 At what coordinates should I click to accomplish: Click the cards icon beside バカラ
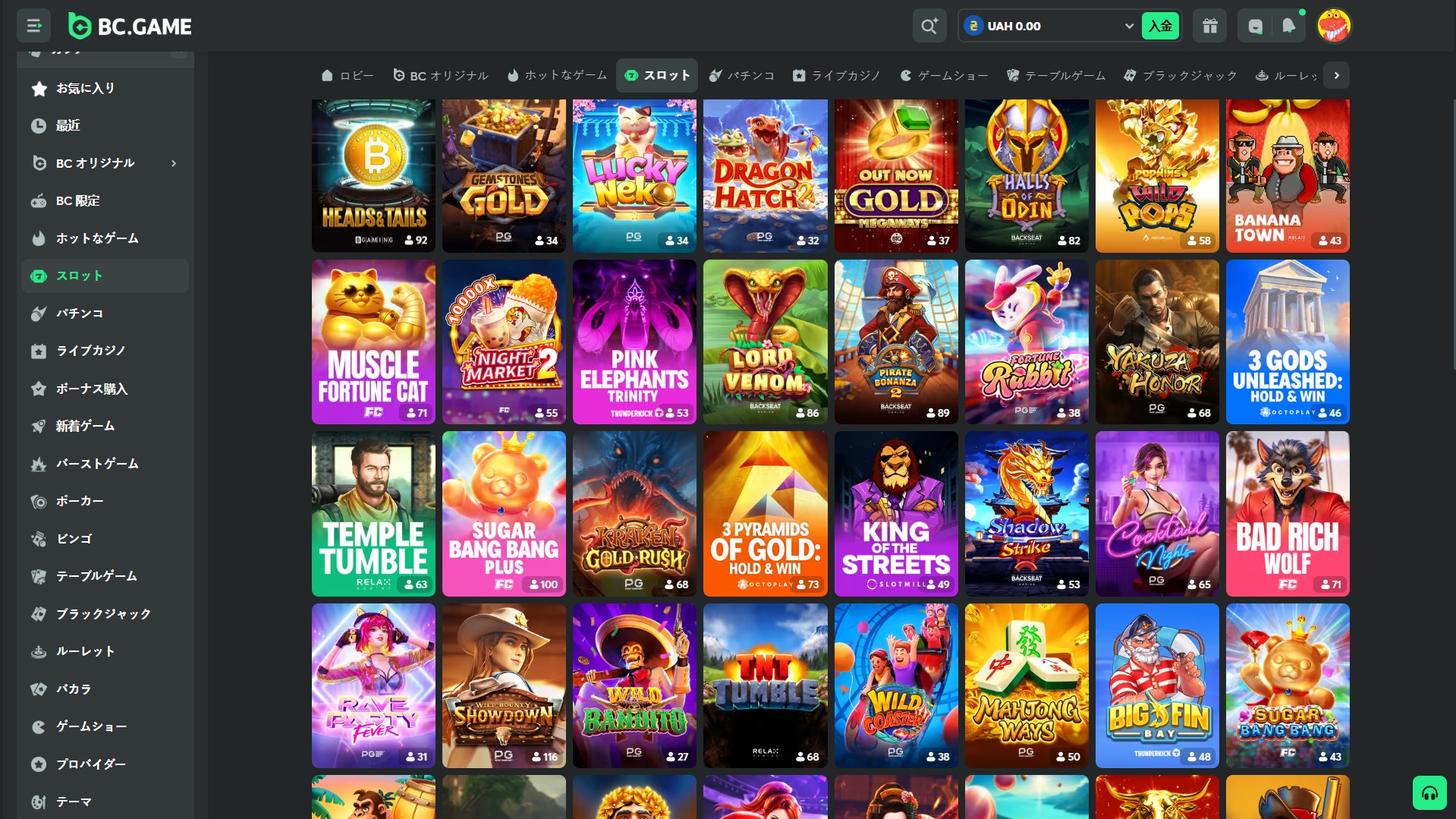[39, 689]
